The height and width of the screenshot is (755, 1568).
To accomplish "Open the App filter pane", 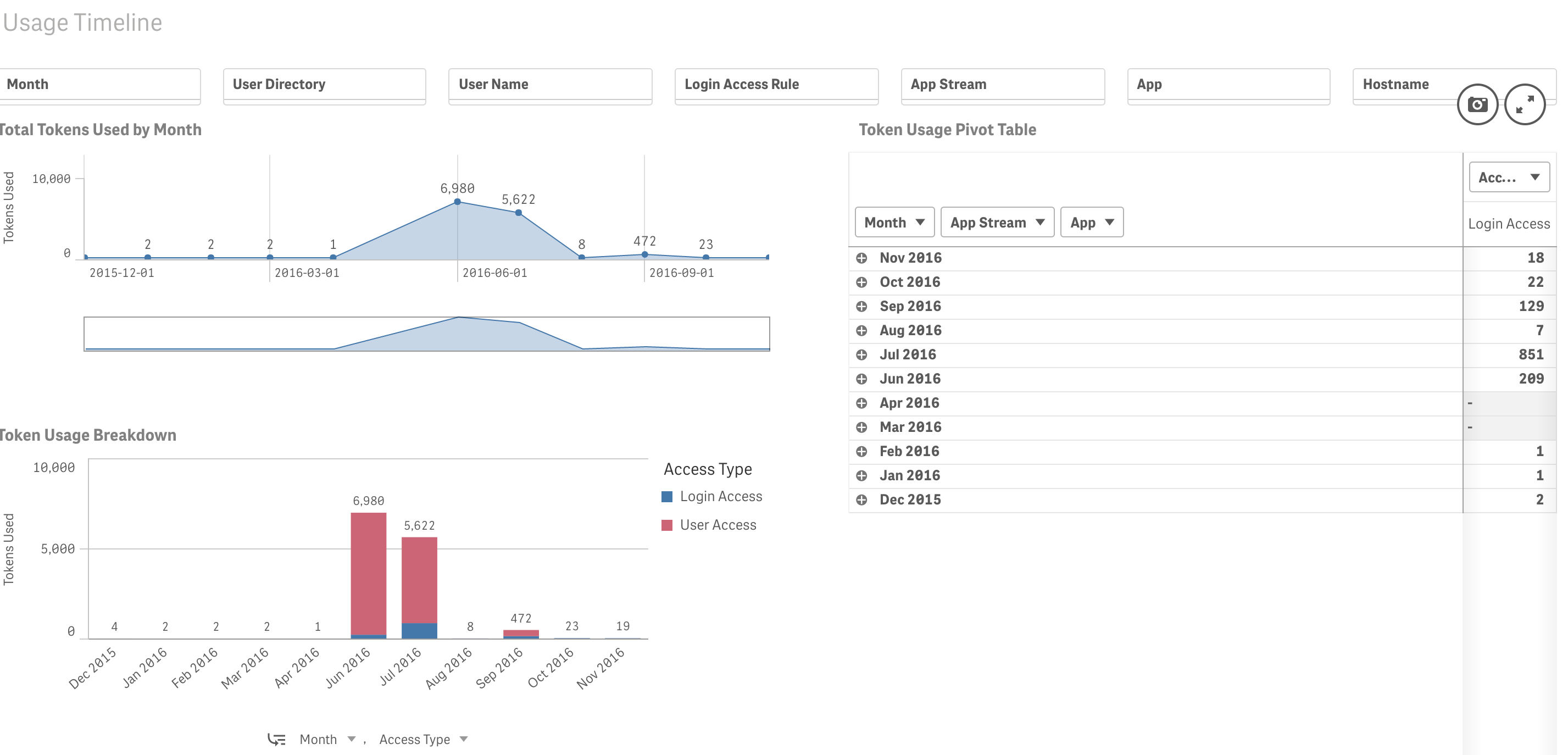I will point(1228,85).
